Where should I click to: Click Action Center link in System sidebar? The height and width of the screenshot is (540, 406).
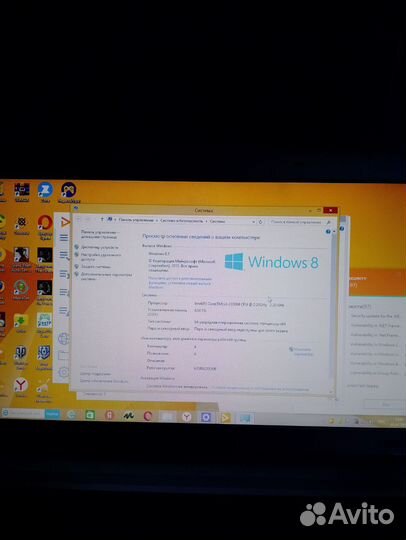[95, 374]
